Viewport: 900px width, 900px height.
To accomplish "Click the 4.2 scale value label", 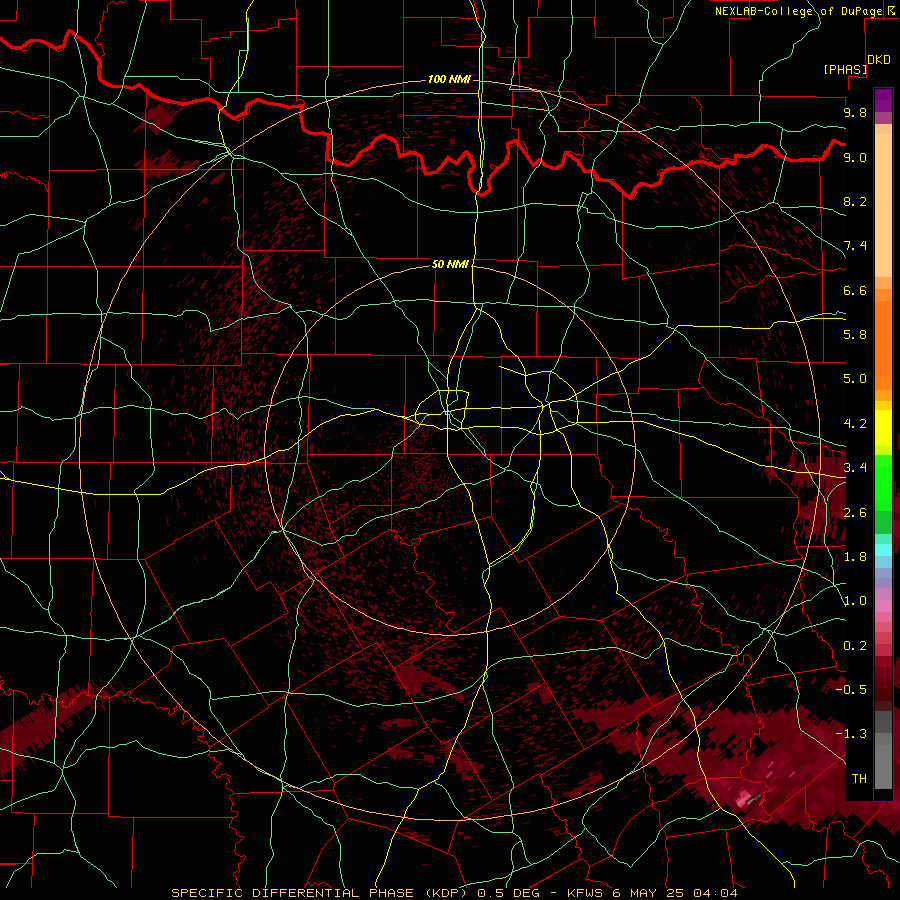I will click(x=855, y=424).
